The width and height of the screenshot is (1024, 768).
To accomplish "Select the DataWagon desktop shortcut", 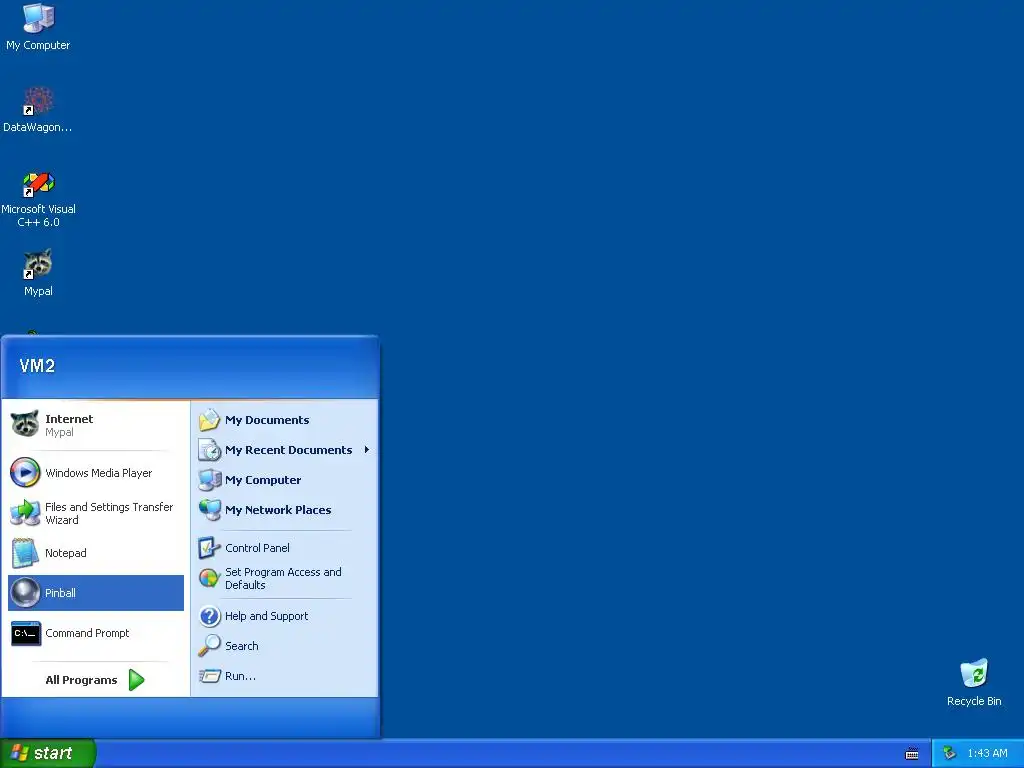I will point(38,110).
